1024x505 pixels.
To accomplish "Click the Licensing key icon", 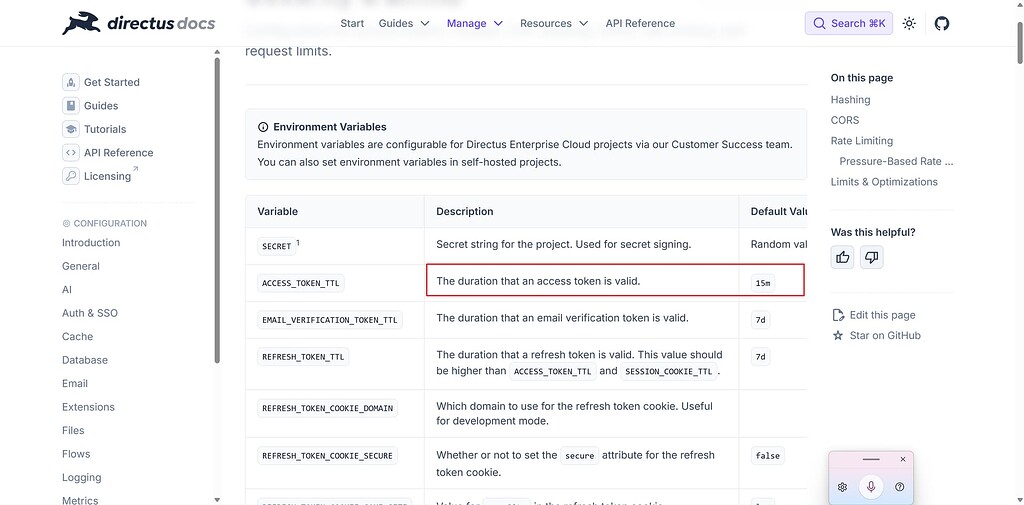I will pos(71,176).
